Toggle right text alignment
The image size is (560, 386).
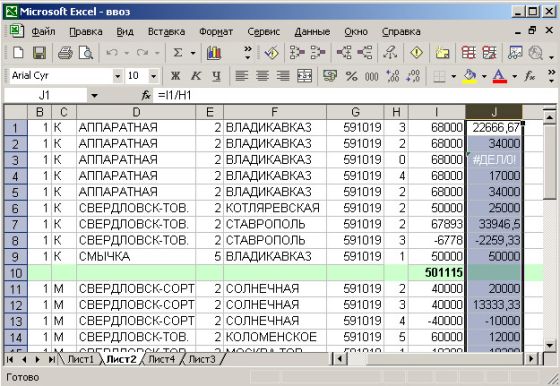point(283,76)
